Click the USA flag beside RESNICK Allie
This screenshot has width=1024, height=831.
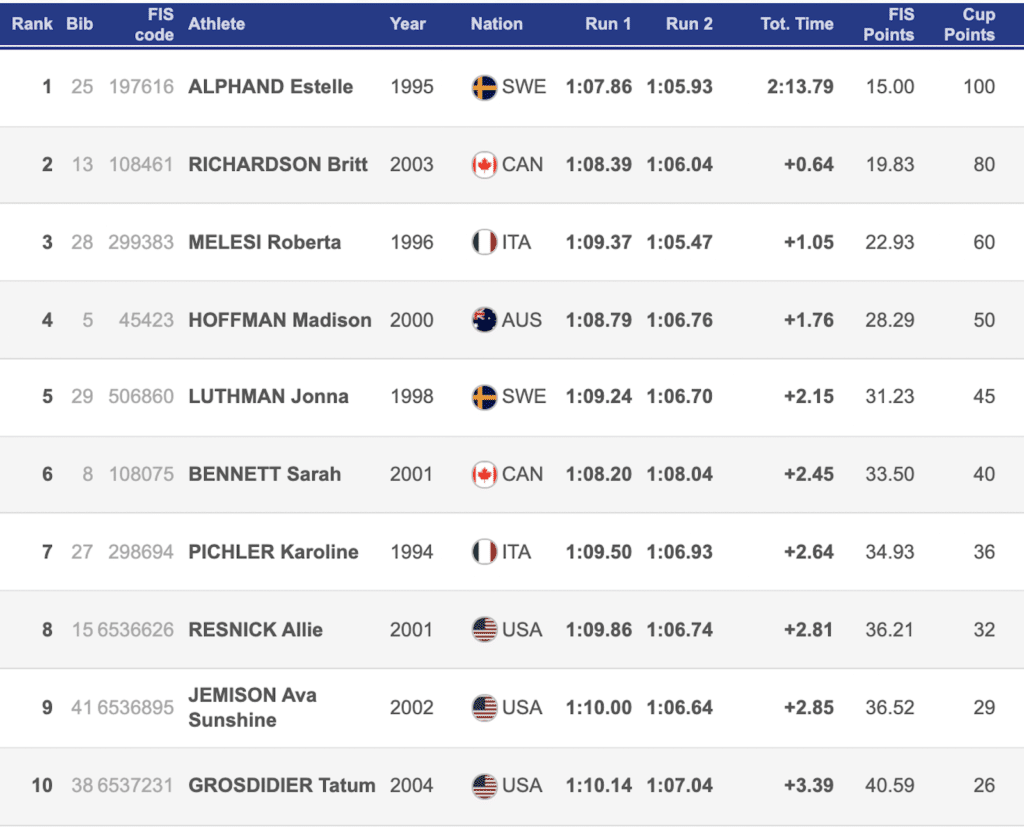(484, 630)
